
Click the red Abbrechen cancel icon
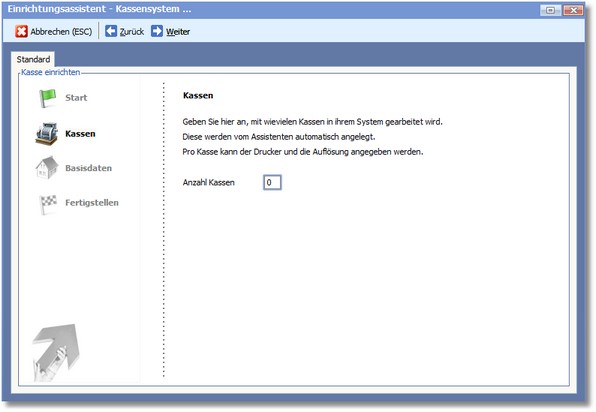pos(21,32)
